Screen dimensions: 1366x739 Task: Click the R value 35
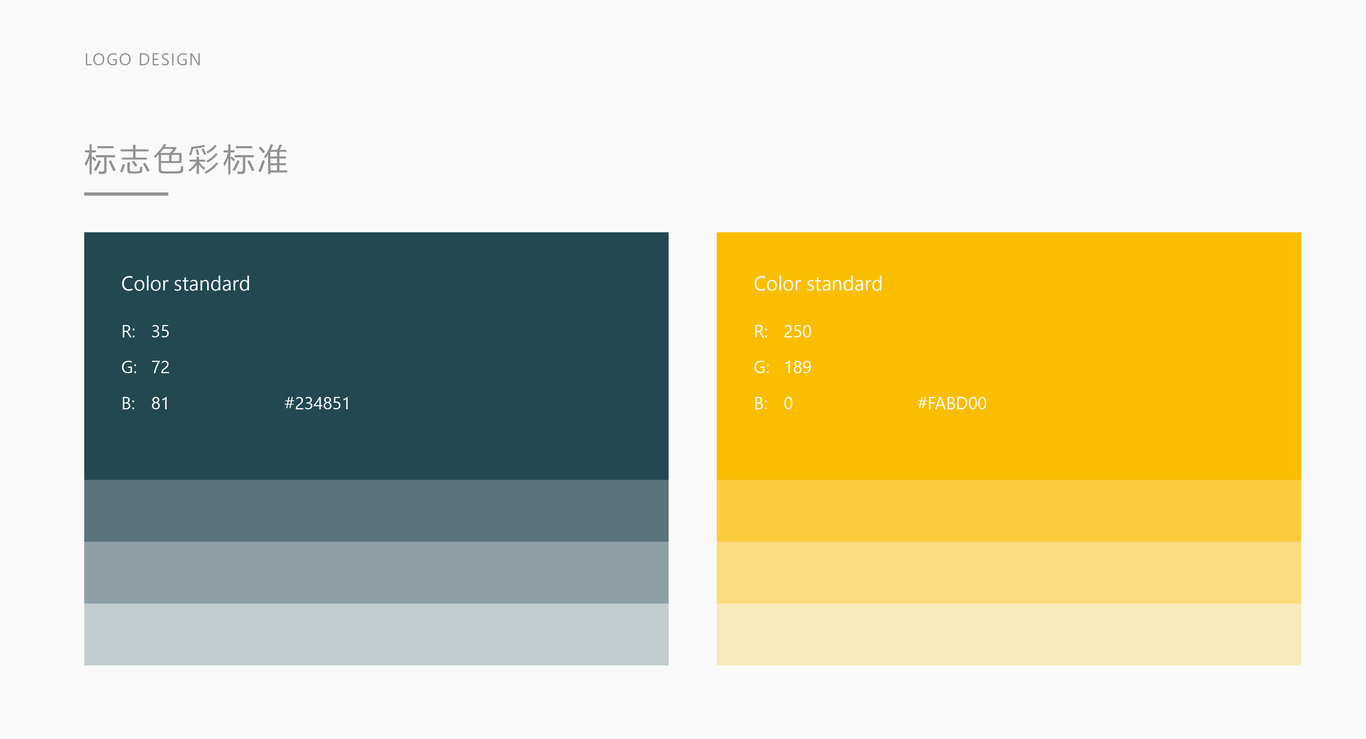pyautogui.click(x=160, y=332)
